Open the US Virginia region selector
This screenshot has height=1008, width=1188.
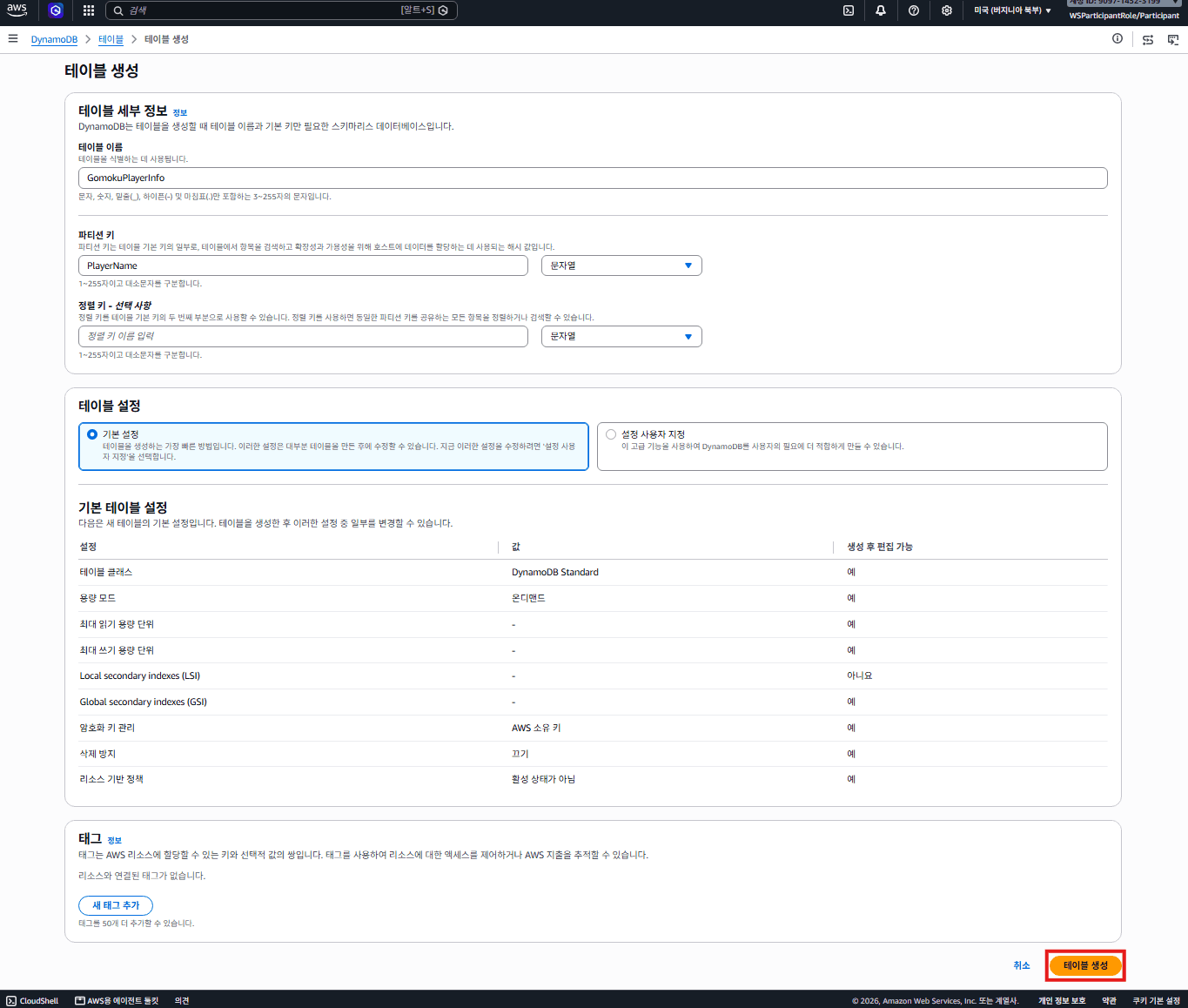(x=1012, y=10)
